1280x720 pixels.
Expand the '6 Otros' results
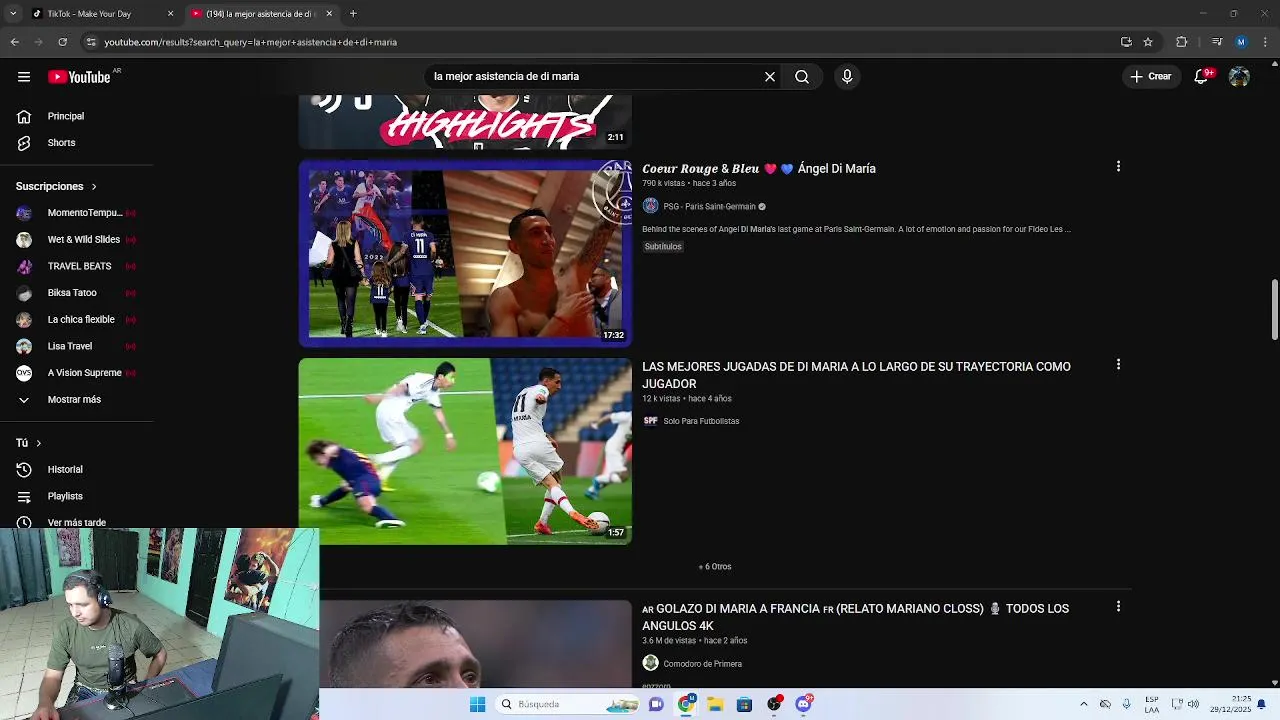click(x=715, y=567)
